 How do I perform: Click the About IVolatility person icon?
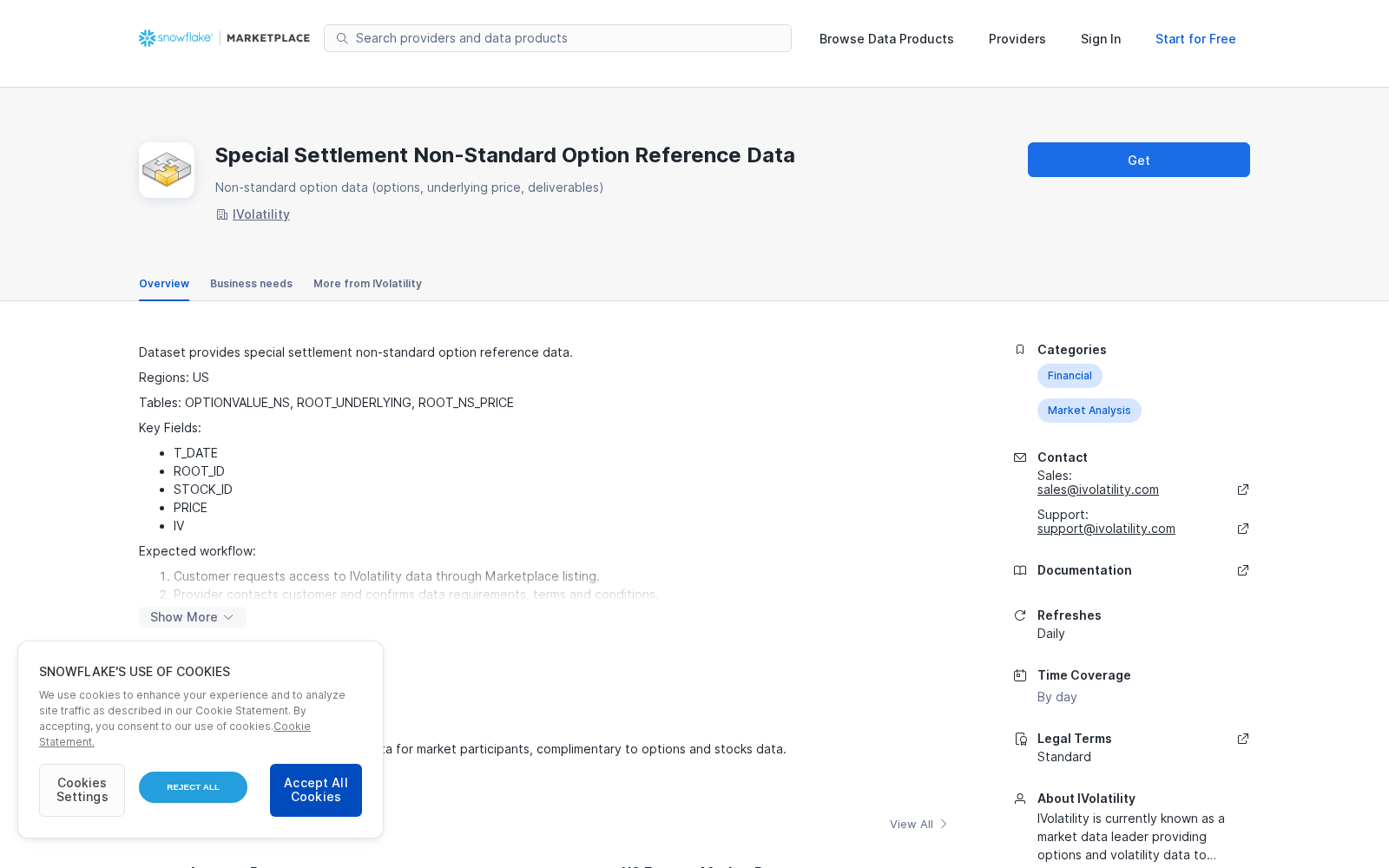click(1020, 799)
